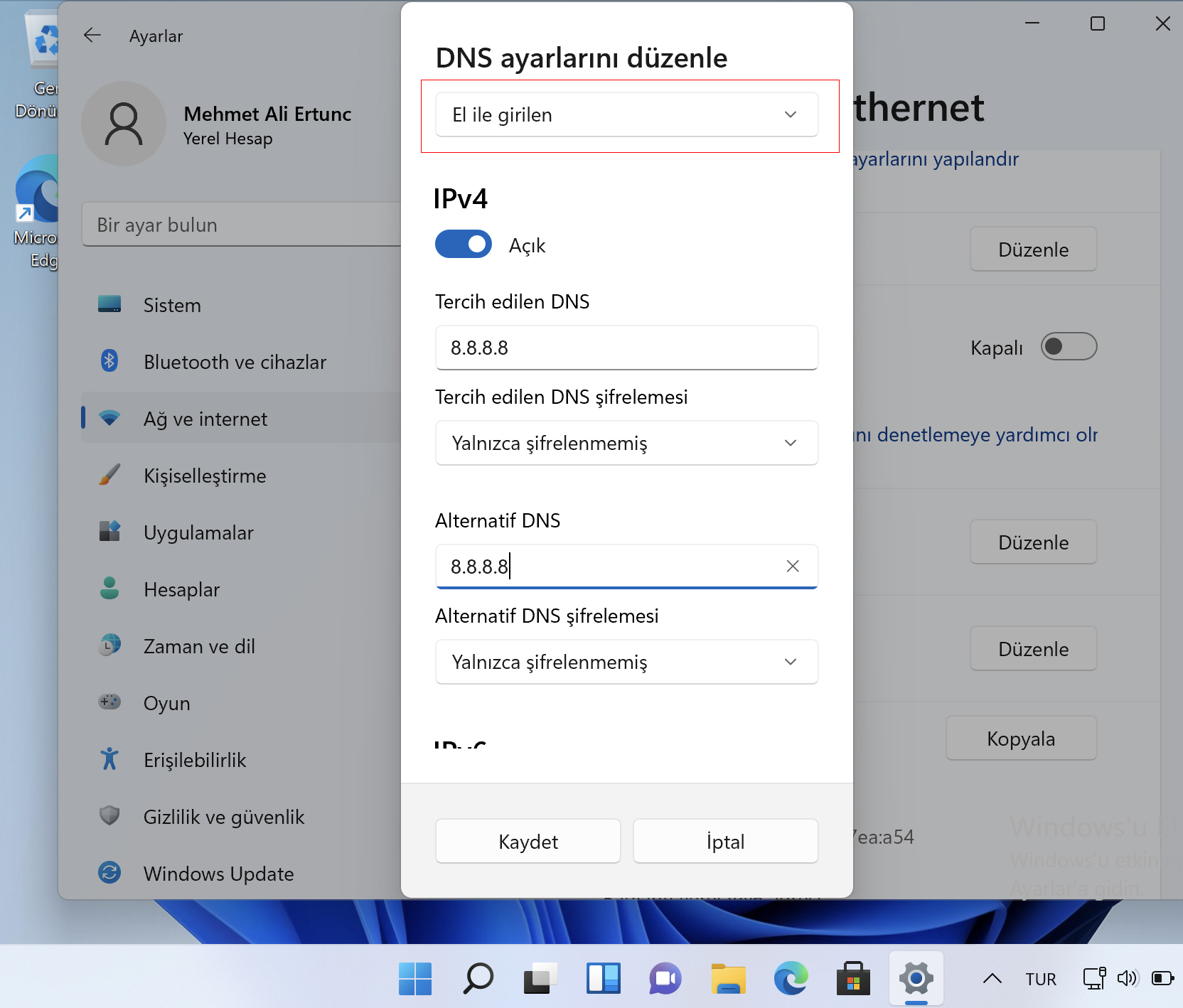
Task: Select Ağ ve internet in sidebar
Action: [205, 419]
